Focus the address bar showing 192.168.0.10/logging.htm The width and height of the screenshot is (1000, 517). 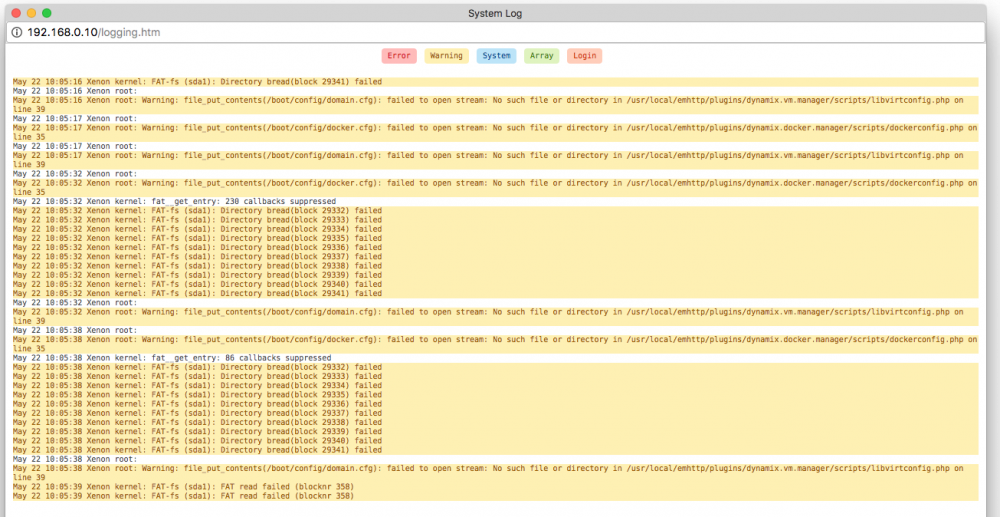click(x=495, y=32)
